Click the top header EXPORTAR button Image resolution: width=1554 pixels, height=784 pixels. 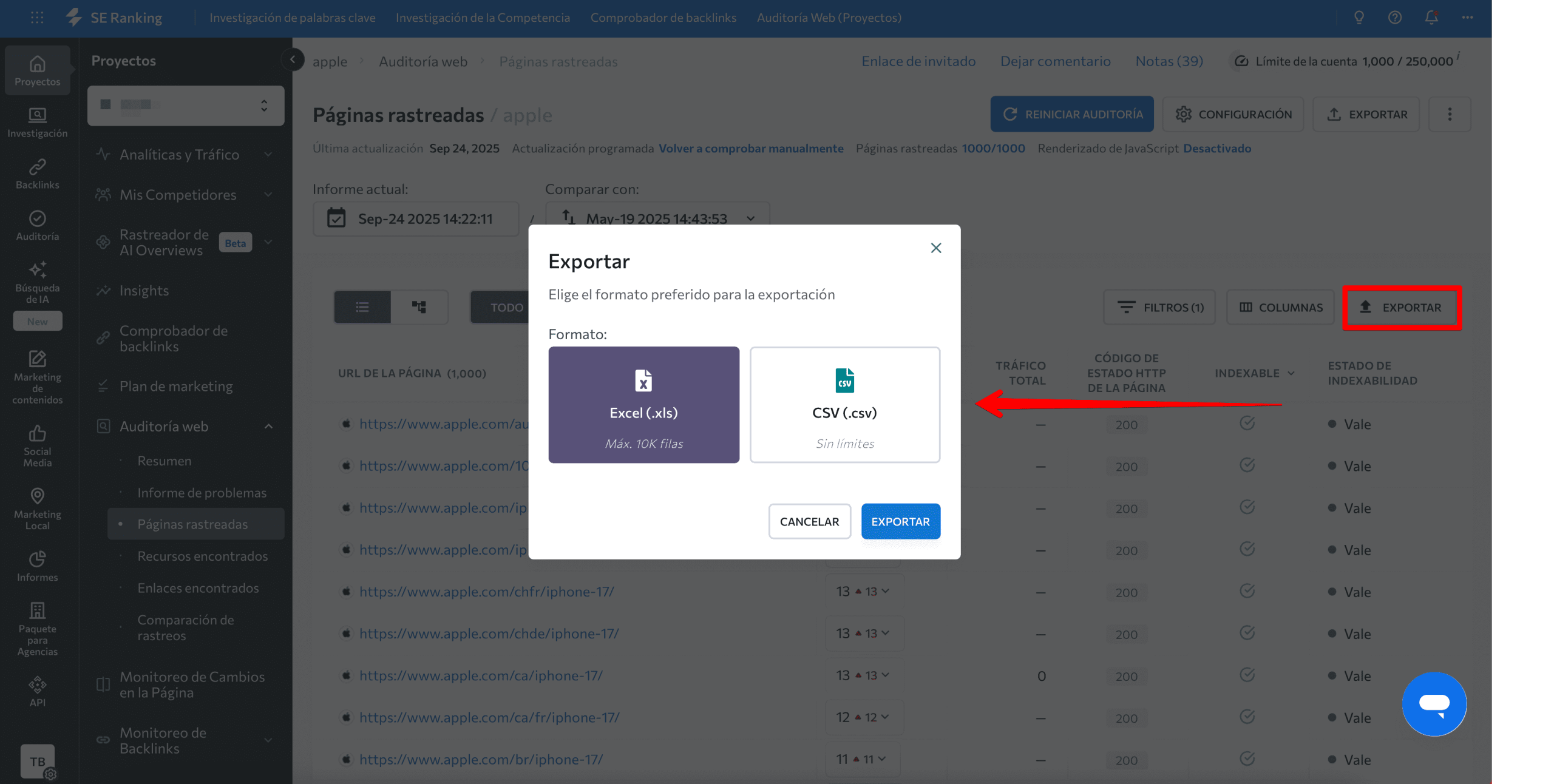1366,114
